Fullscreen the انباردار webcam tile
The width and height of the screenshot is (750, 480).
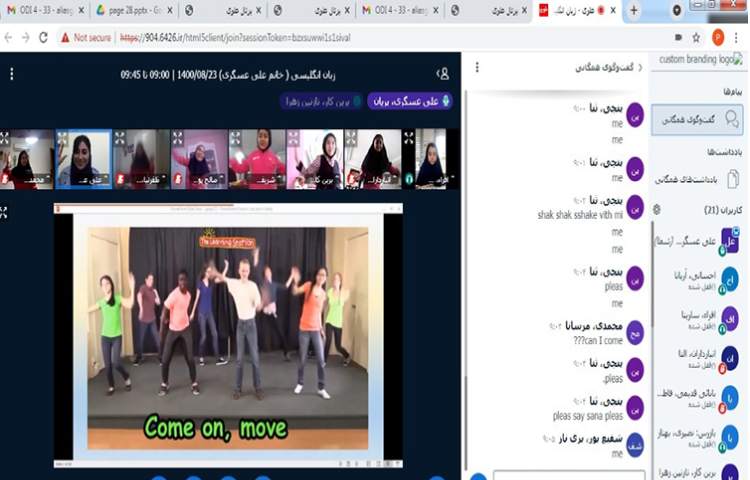click(x=351, y=139)
